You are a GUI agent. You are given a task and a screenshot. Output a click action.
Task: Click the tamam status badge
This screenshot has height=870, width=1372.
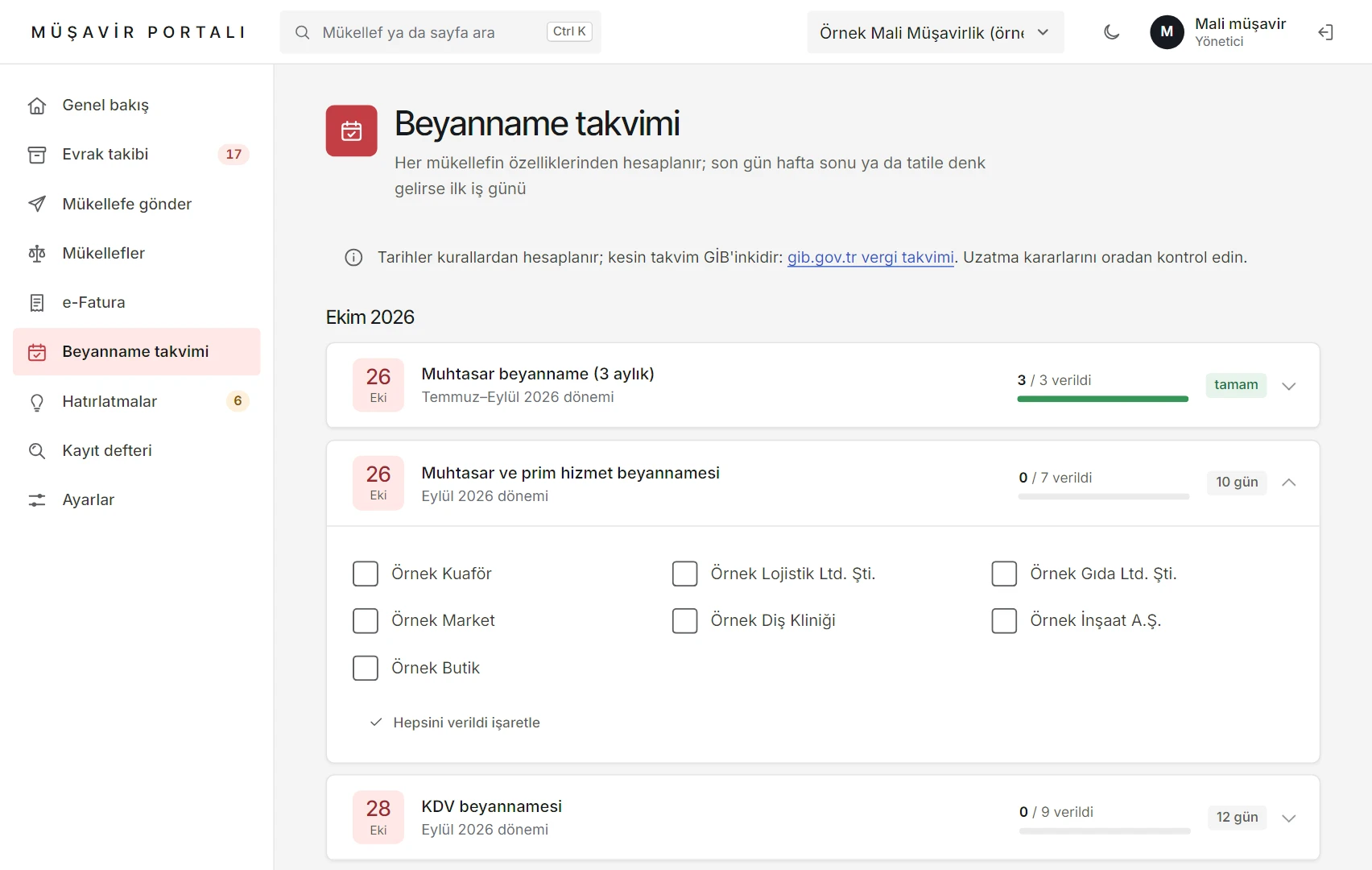pos(1236,385)
